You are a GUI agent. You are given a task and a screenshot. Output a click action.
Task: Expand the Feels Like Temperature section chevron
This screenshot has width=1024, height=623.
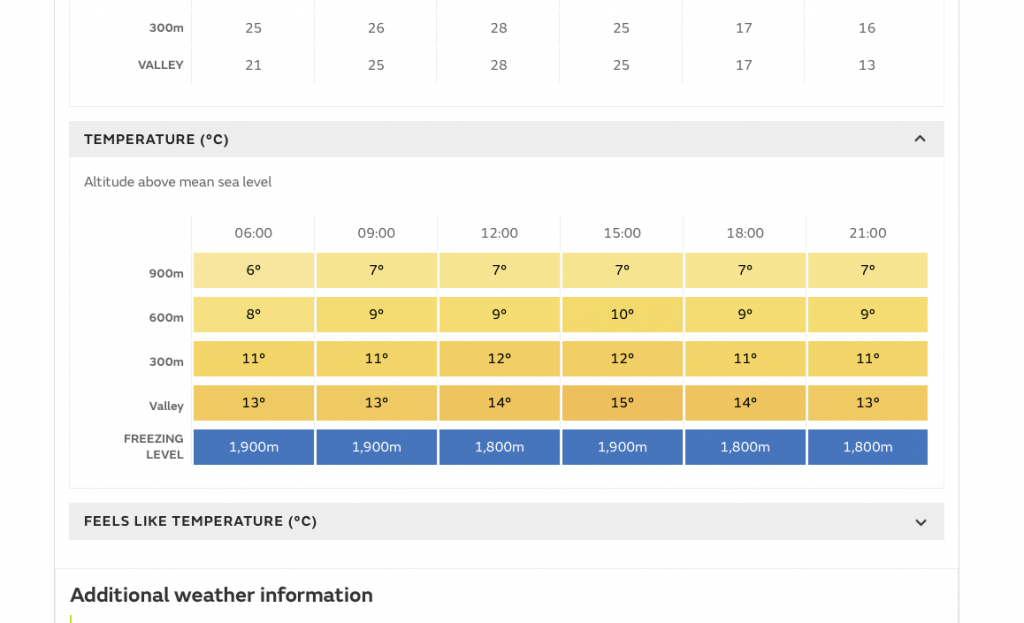pos(920,522)
